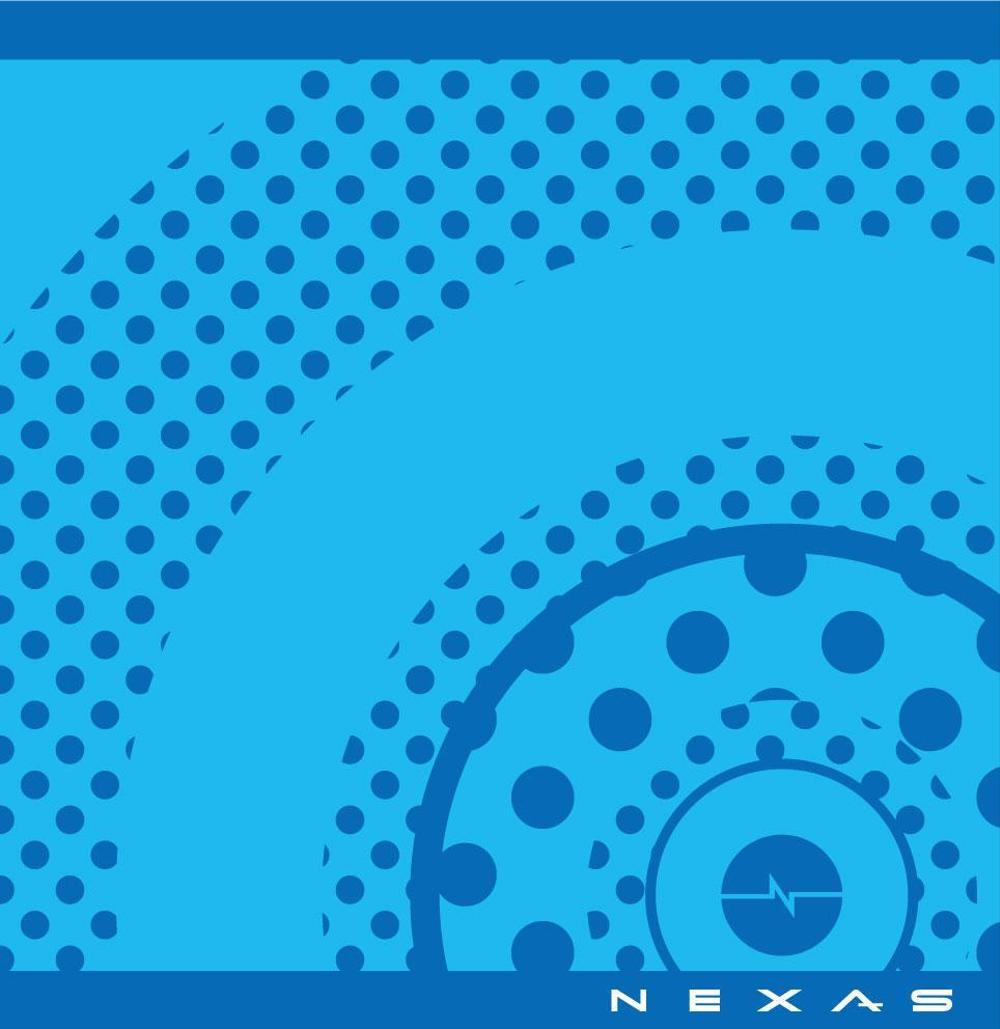
Task: Click the NEXAS wordmark logo
Action: click(781, 1000)
